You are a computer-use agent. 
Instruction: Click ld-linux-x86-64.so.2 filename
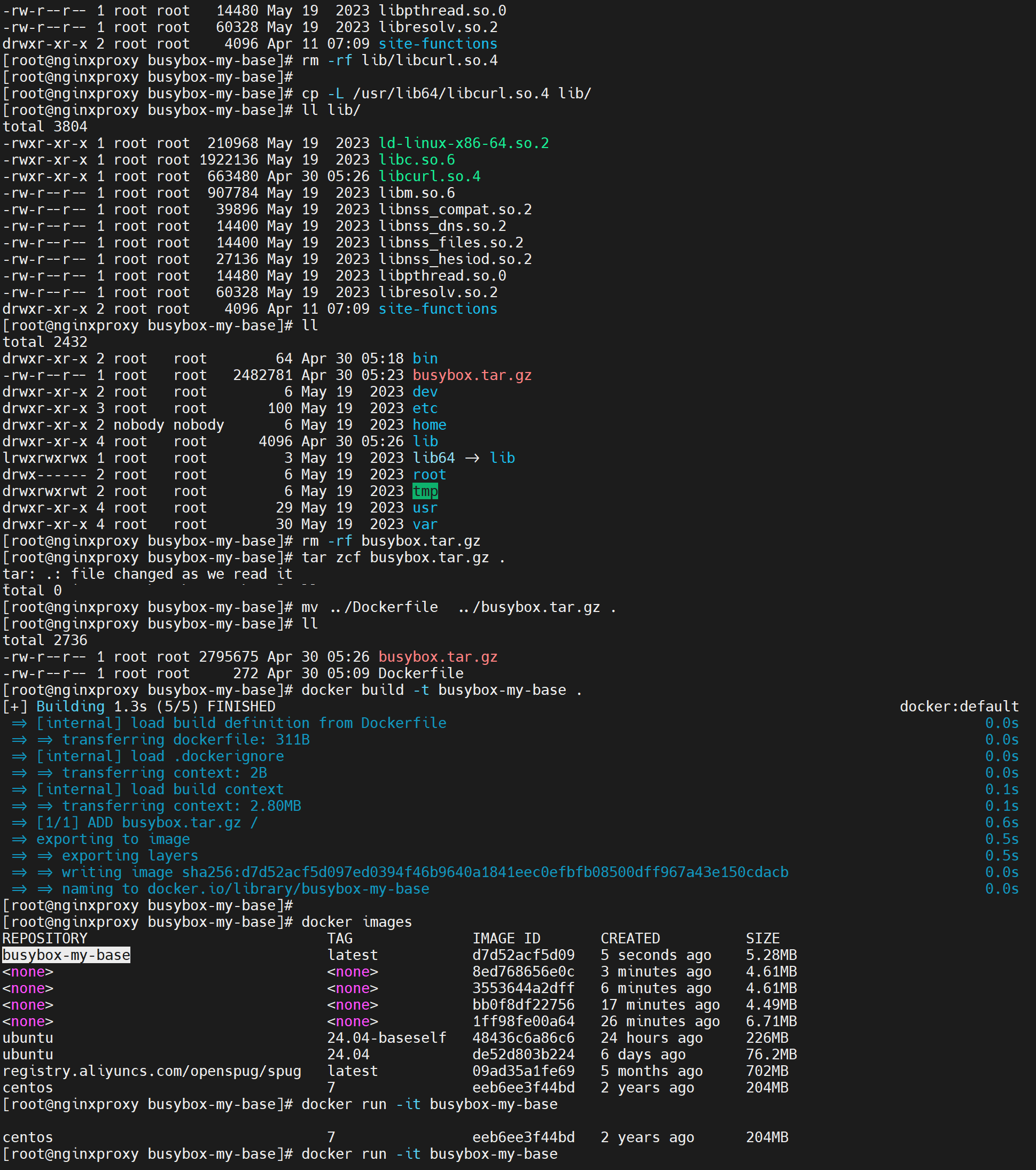click(x=463, y=143)
